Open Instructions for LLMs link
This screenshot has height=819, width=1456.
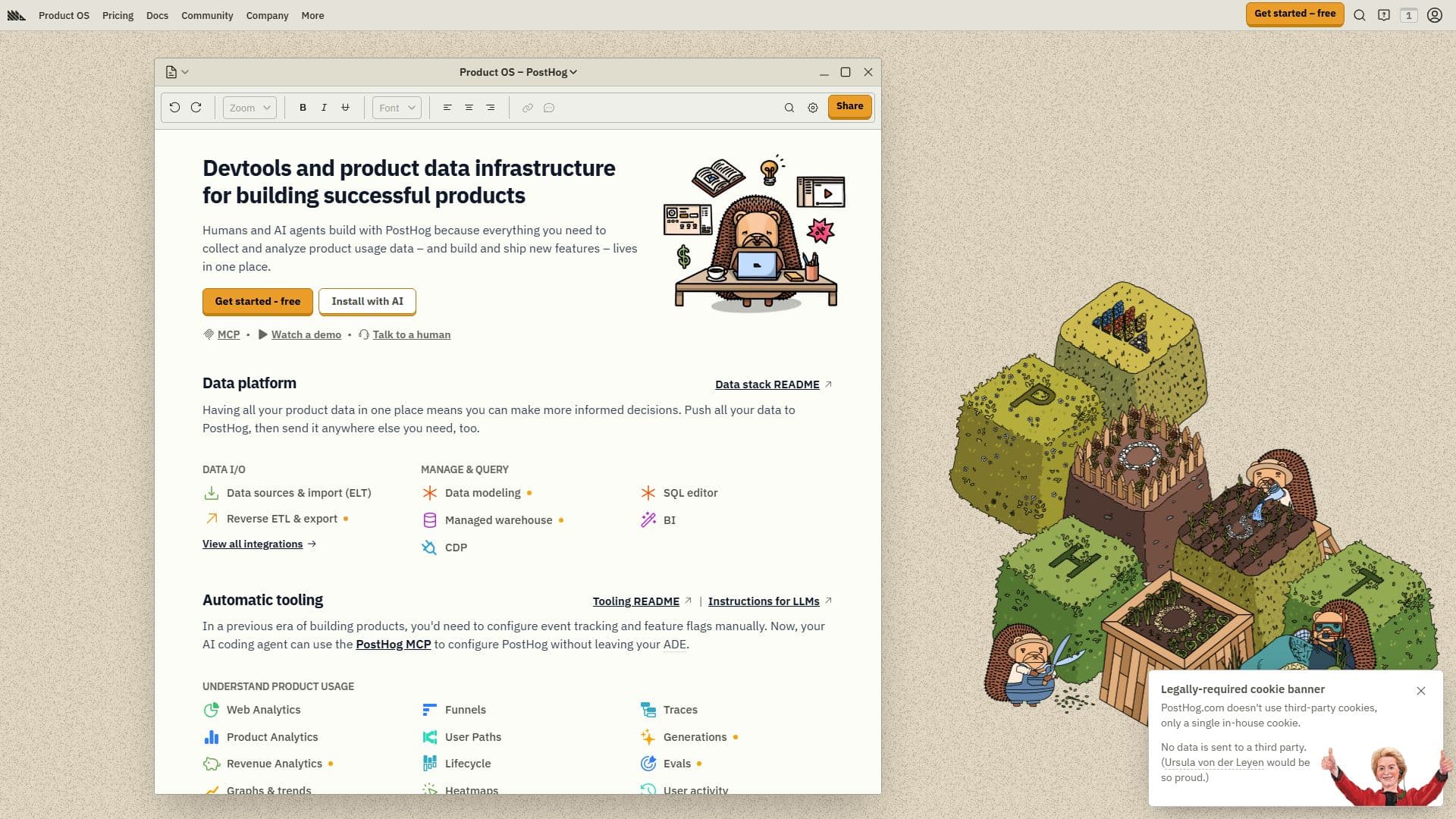[764, 601]
